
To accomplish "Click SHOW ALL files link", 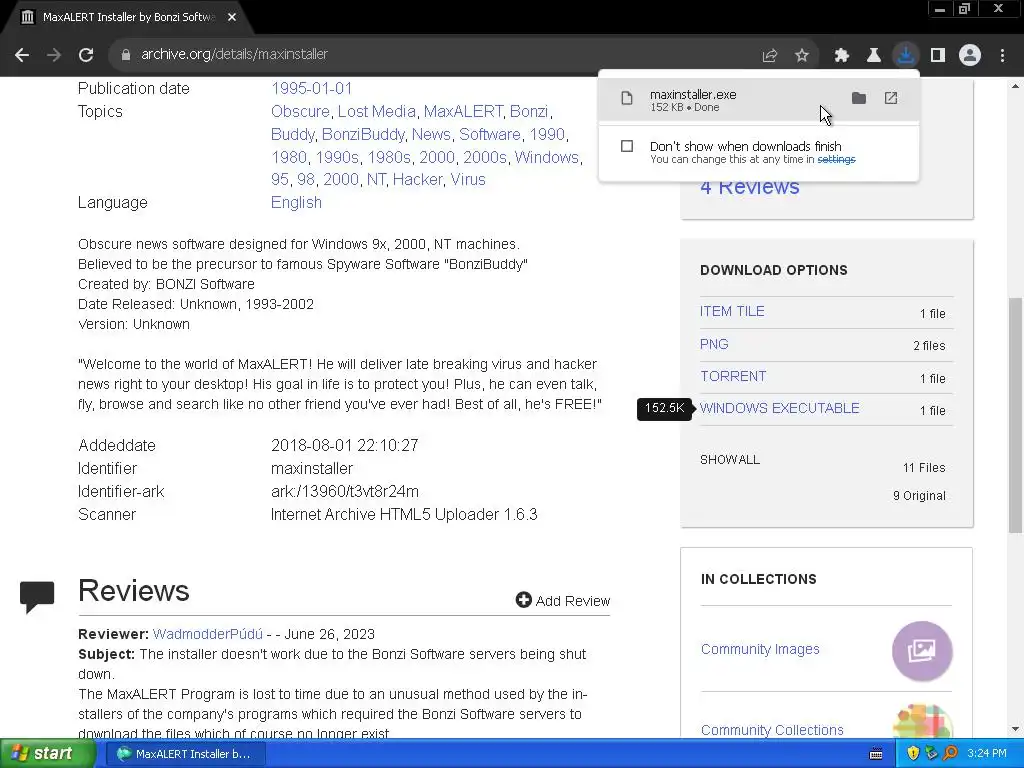I will click(x=729, y=460).
